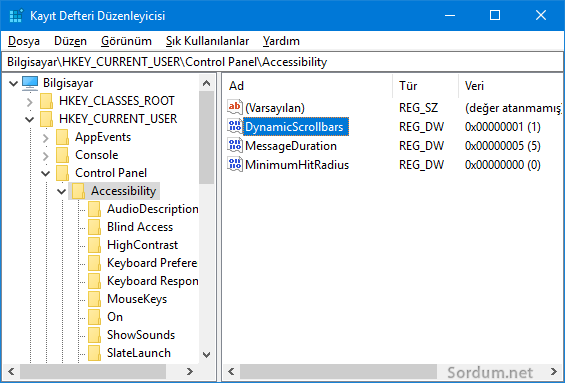Click the tree pane scroll up arrow
This screenshot has height=383, width=565.
click(206, 83)
